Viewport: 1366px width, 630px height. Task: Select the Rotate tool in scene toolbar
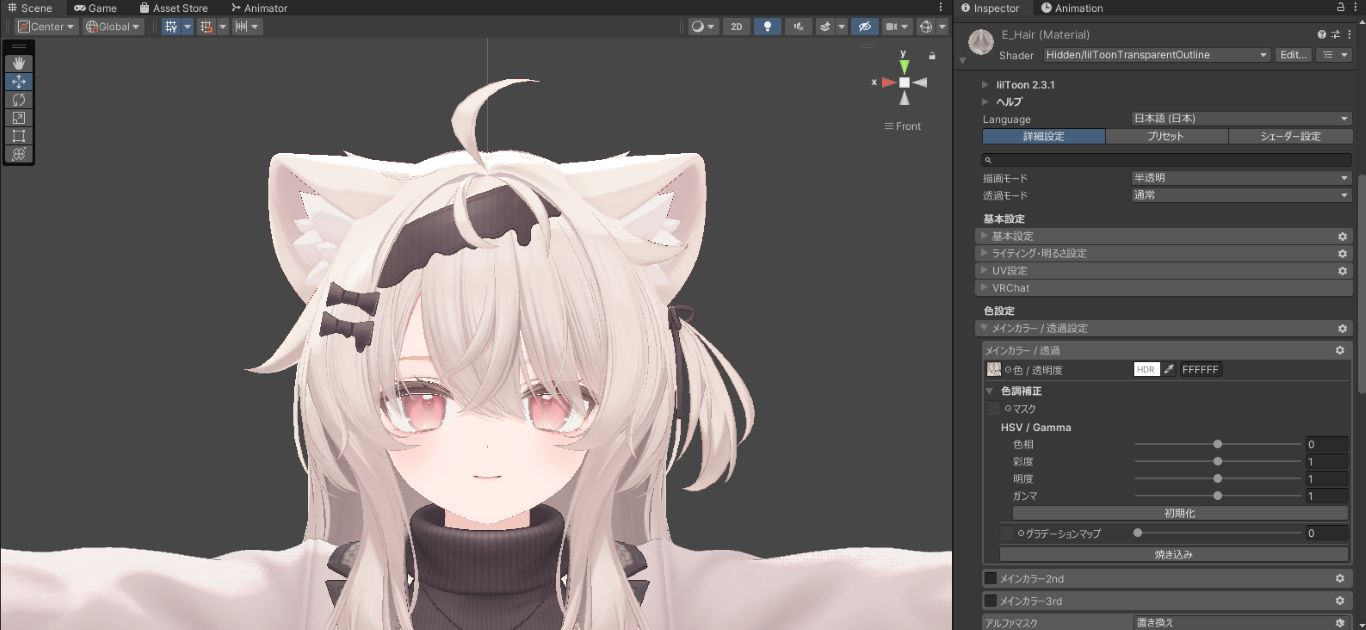[x=19, y=100]
